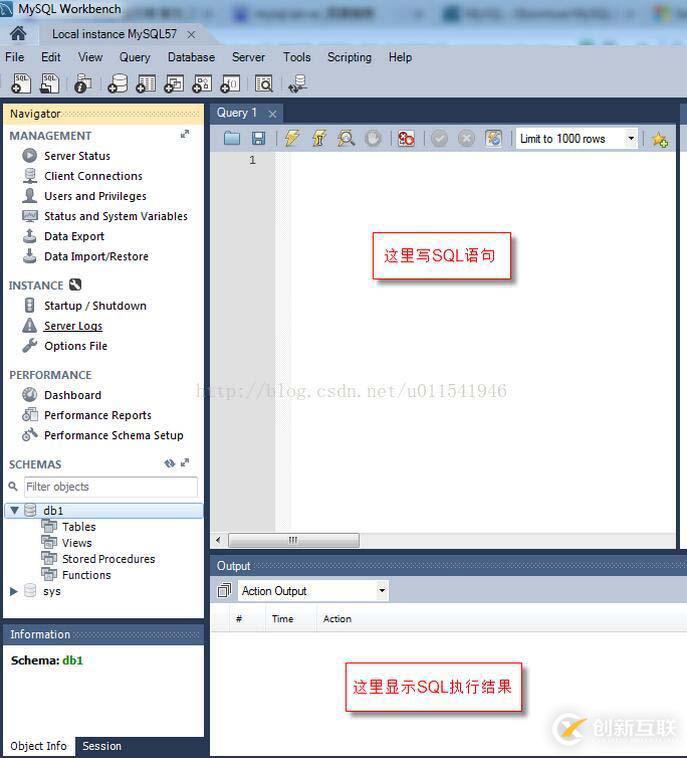Open Data Export
687x758 pixels.
pos(74,236)
